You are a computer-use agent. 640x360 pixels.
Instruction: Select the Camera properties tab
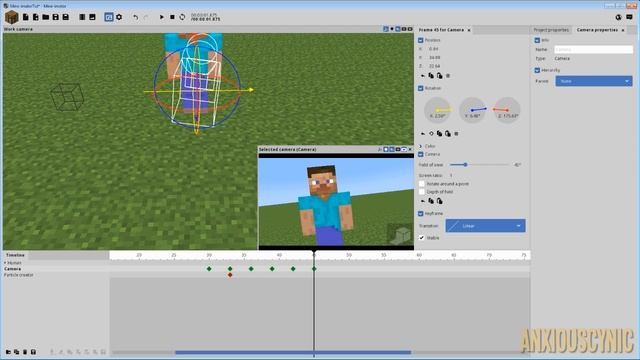[597, 30]
